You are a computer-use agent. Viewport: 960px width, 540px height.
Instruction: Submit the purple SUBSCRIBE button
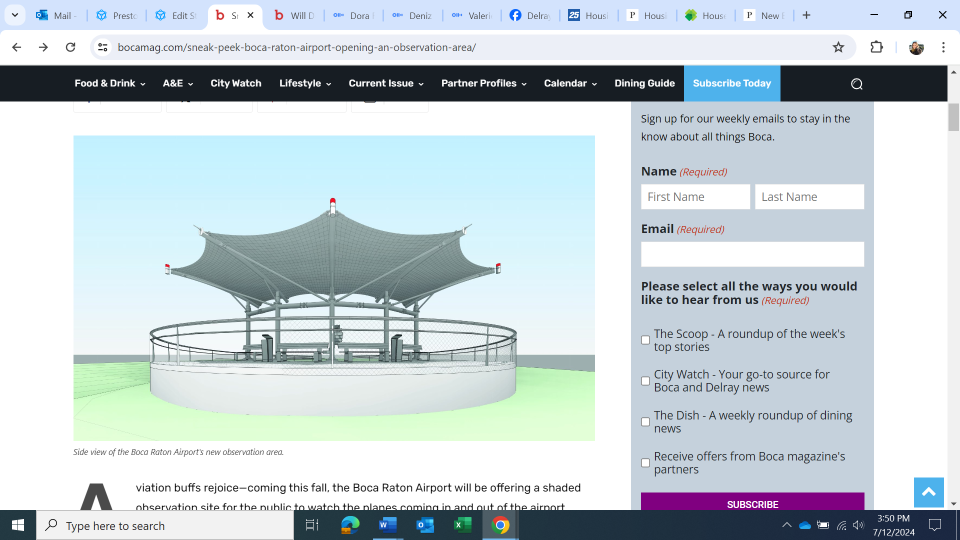[x=752, y=501]
